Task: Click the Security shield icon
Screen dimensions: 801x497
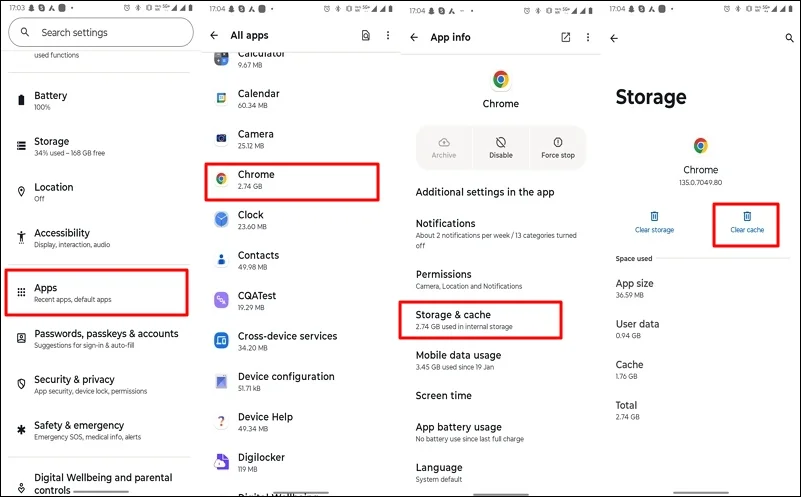Action: pos(21,384)
